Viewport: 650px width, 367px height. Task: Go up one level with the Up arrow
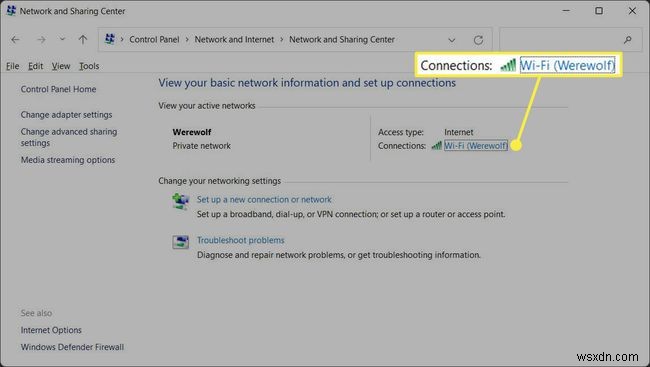pyautogui.click(x=83, y=40)
